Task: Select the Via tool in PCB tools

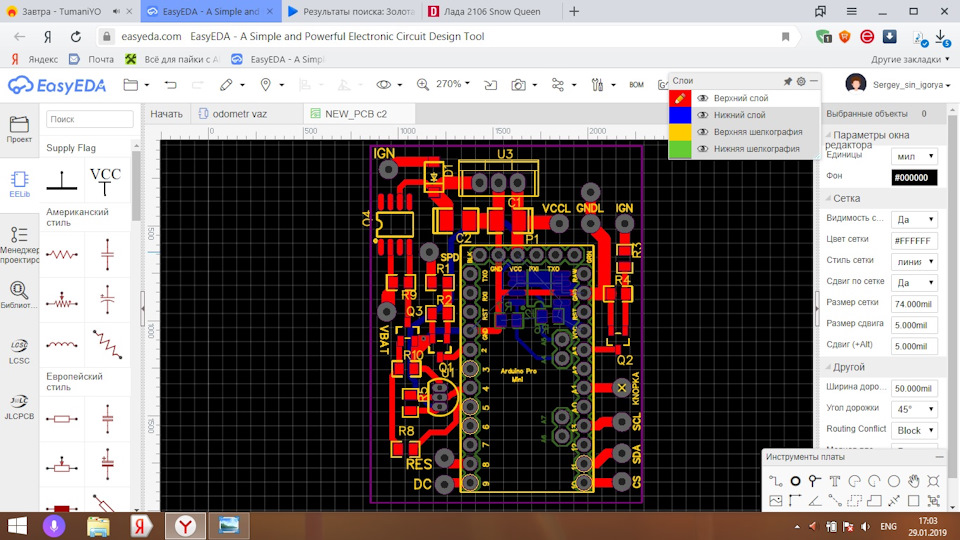Action: (x=814, y=481)
